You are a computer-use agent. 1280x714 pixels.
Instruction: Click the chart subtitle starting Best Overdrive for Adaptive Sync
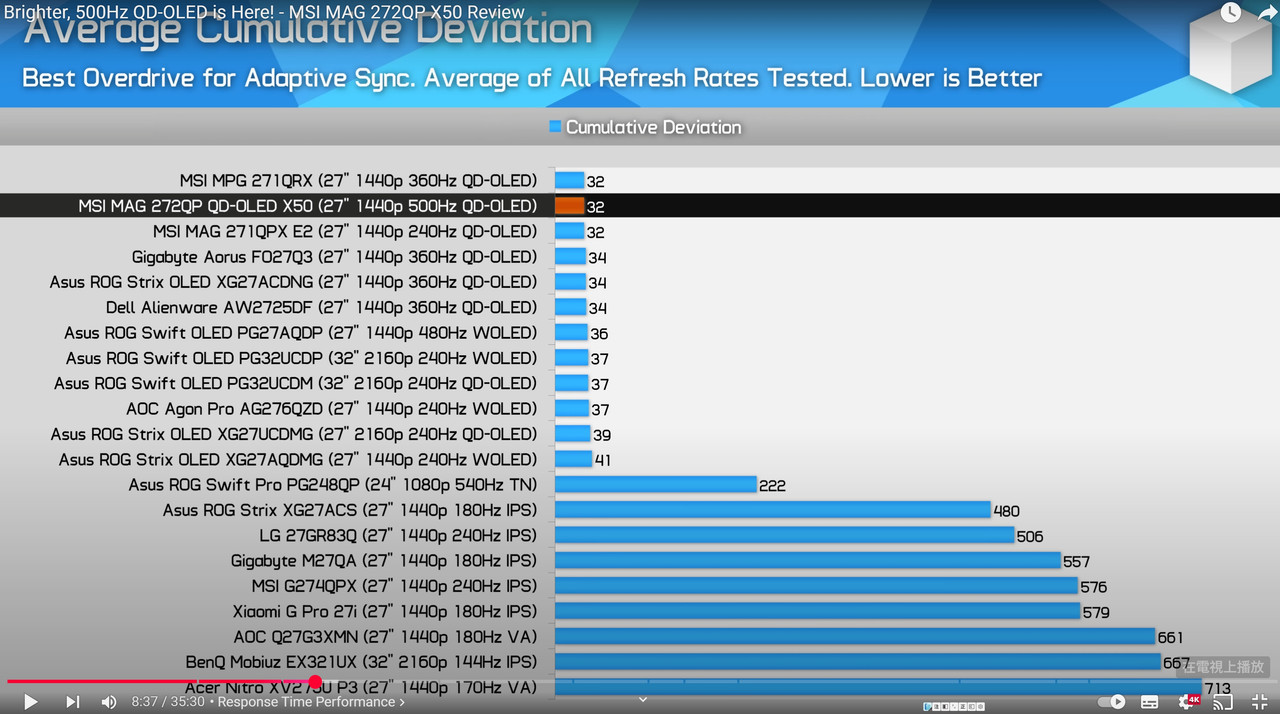(532, 78)
